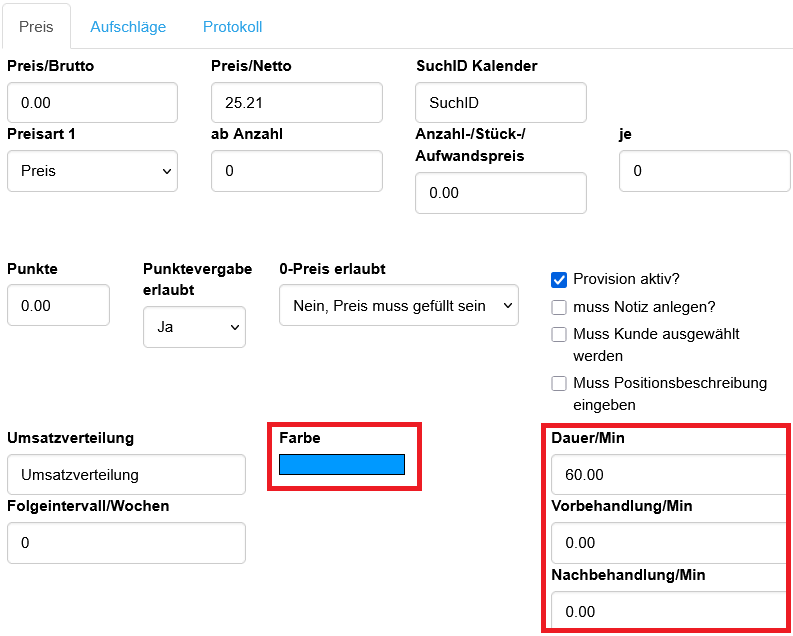Open the Protokoll tab
The image size is (793, 636).
tap(232, 27)
